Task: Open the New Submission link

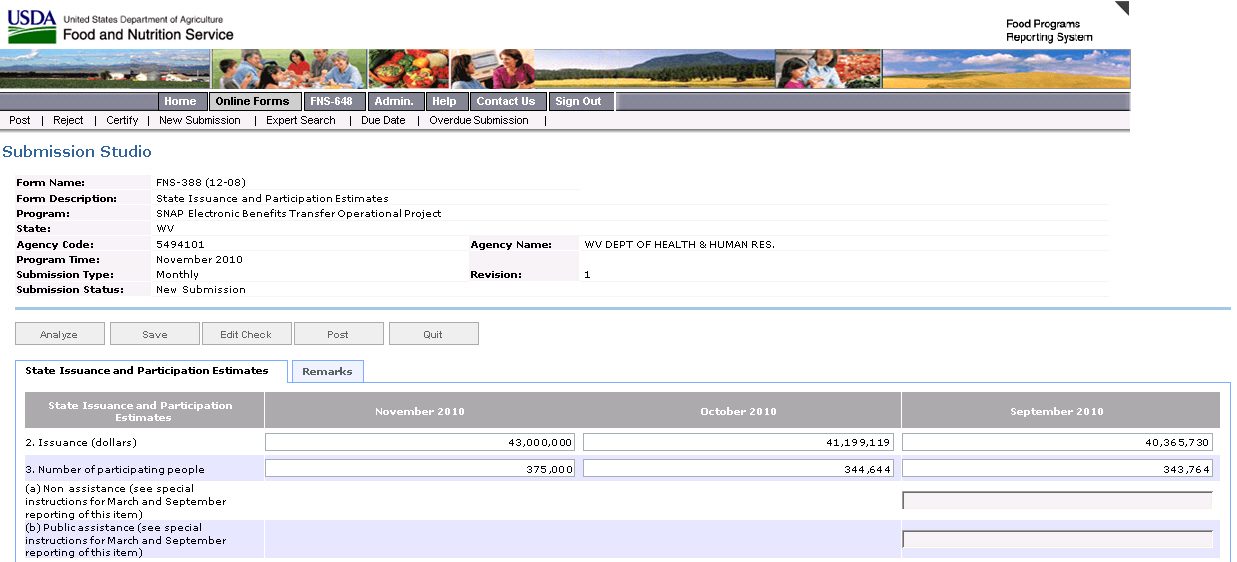Action: point(199,120)
